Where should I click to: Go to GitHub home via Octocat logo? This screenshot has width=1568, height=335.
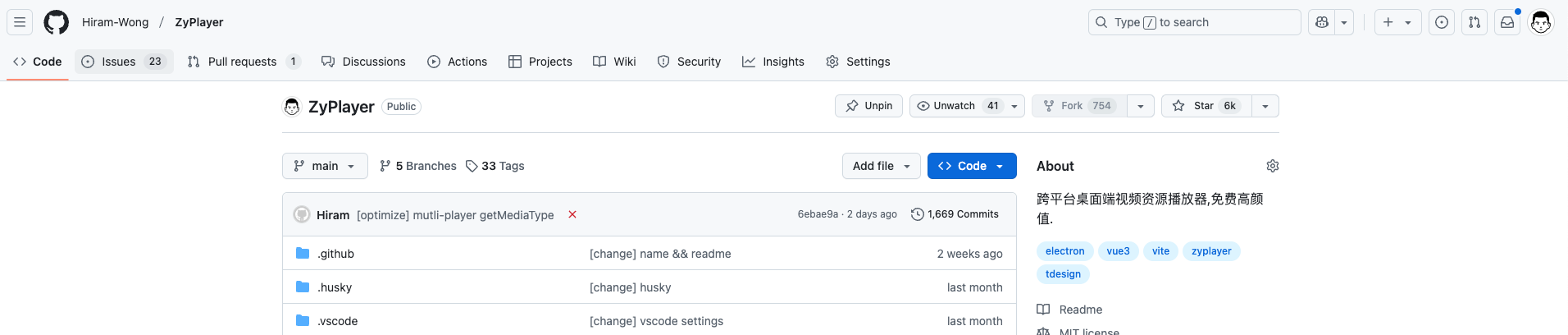[x=57, y=22]
